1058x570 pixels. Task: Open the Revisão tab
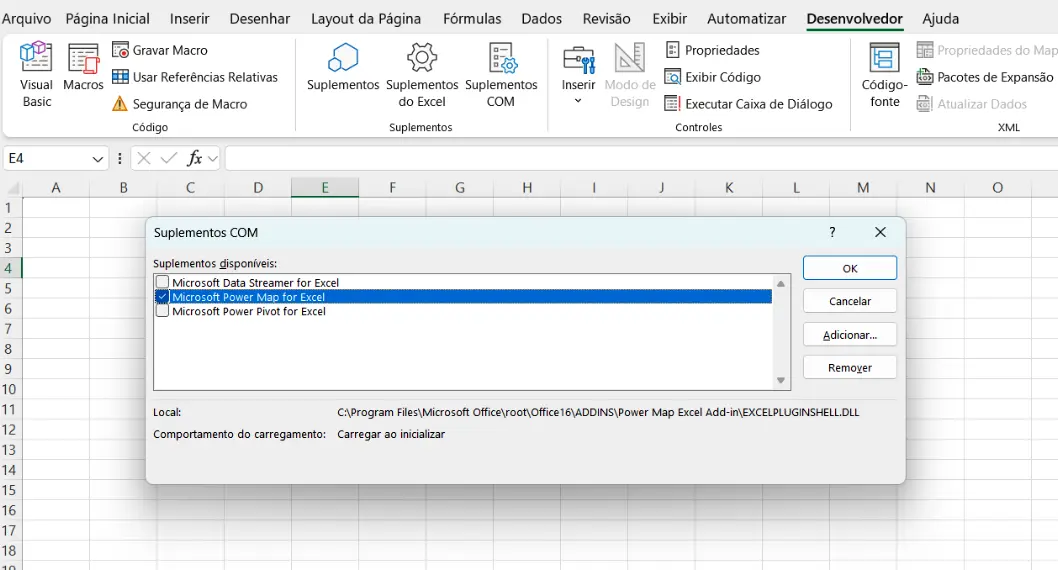pyautogui.click(x=607, y=19)
